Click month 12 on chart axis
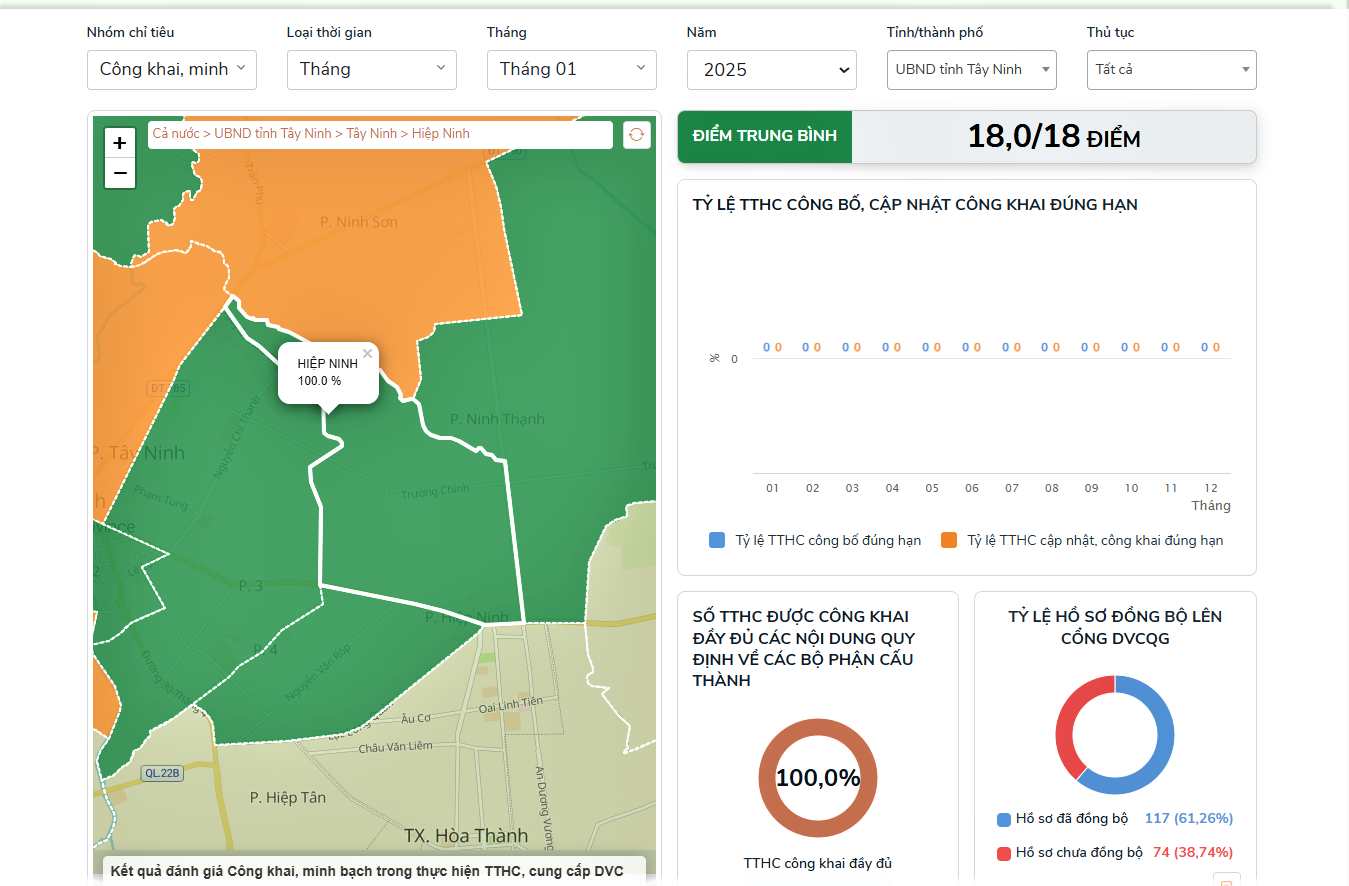The height and width of the screenshot is (886, 1349). point(1211,488)
